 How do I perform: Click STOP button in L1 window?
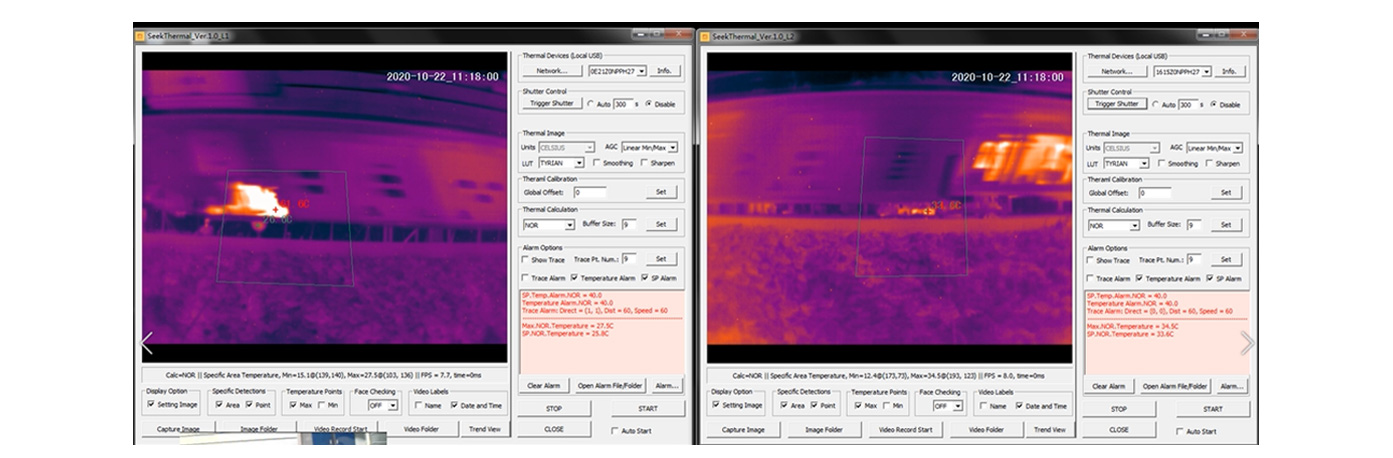[x=553, y=409]
